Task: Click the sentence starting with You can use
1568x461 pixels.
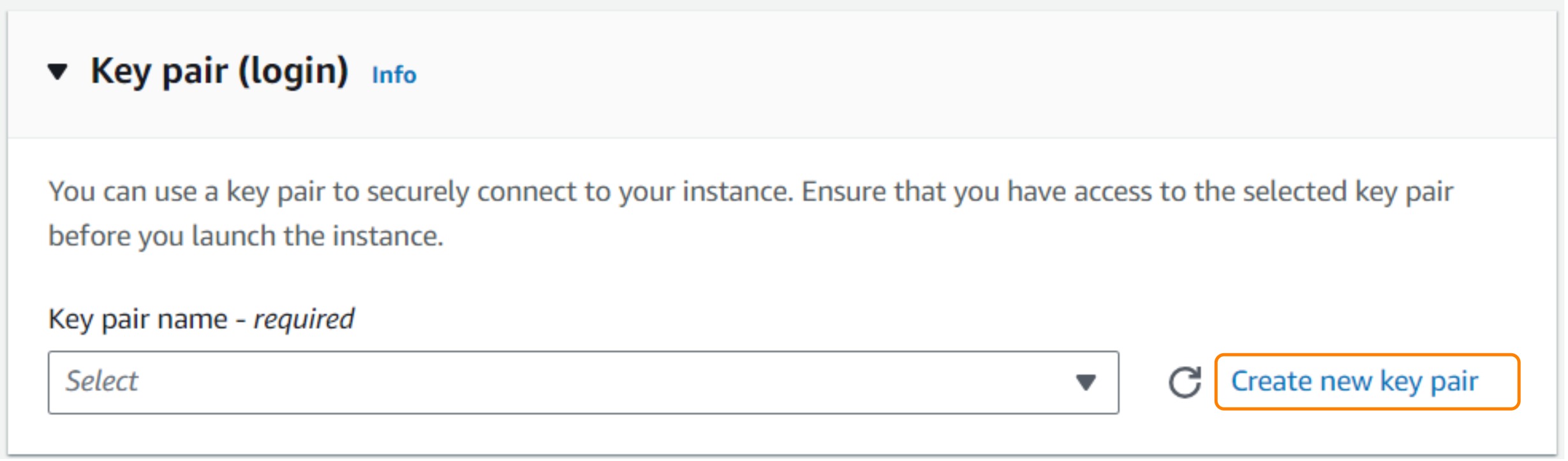Action: (x=421, y=192)
